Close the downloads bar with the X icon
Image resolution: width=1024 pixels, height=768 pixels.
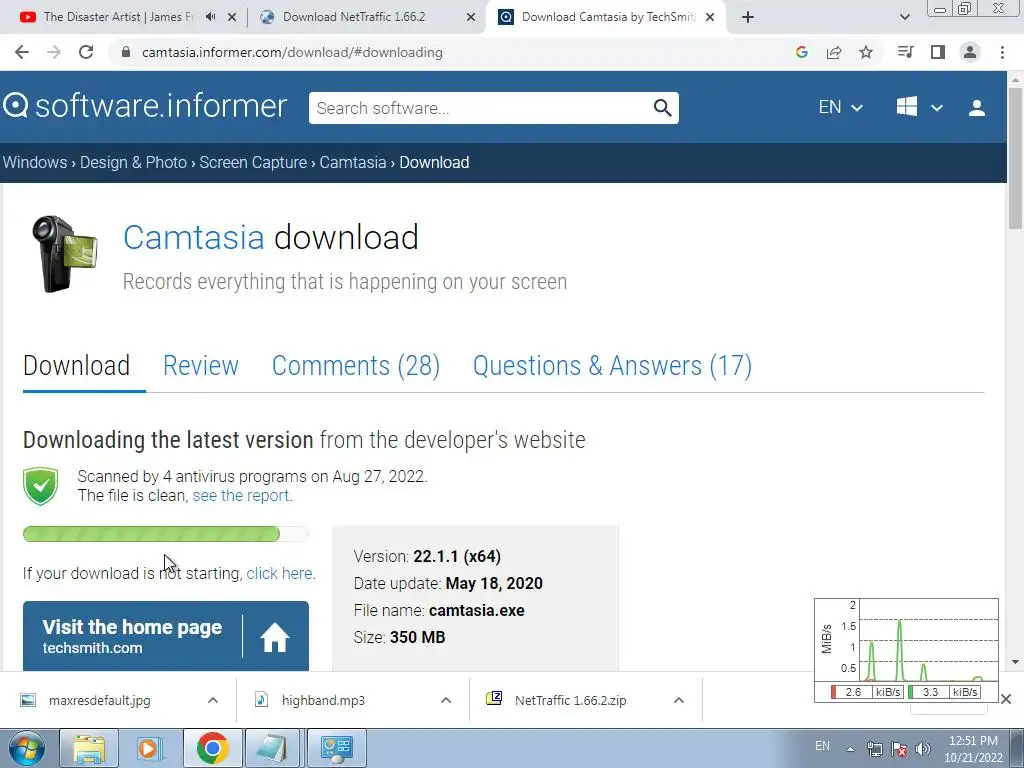[x=1006, y=699]
